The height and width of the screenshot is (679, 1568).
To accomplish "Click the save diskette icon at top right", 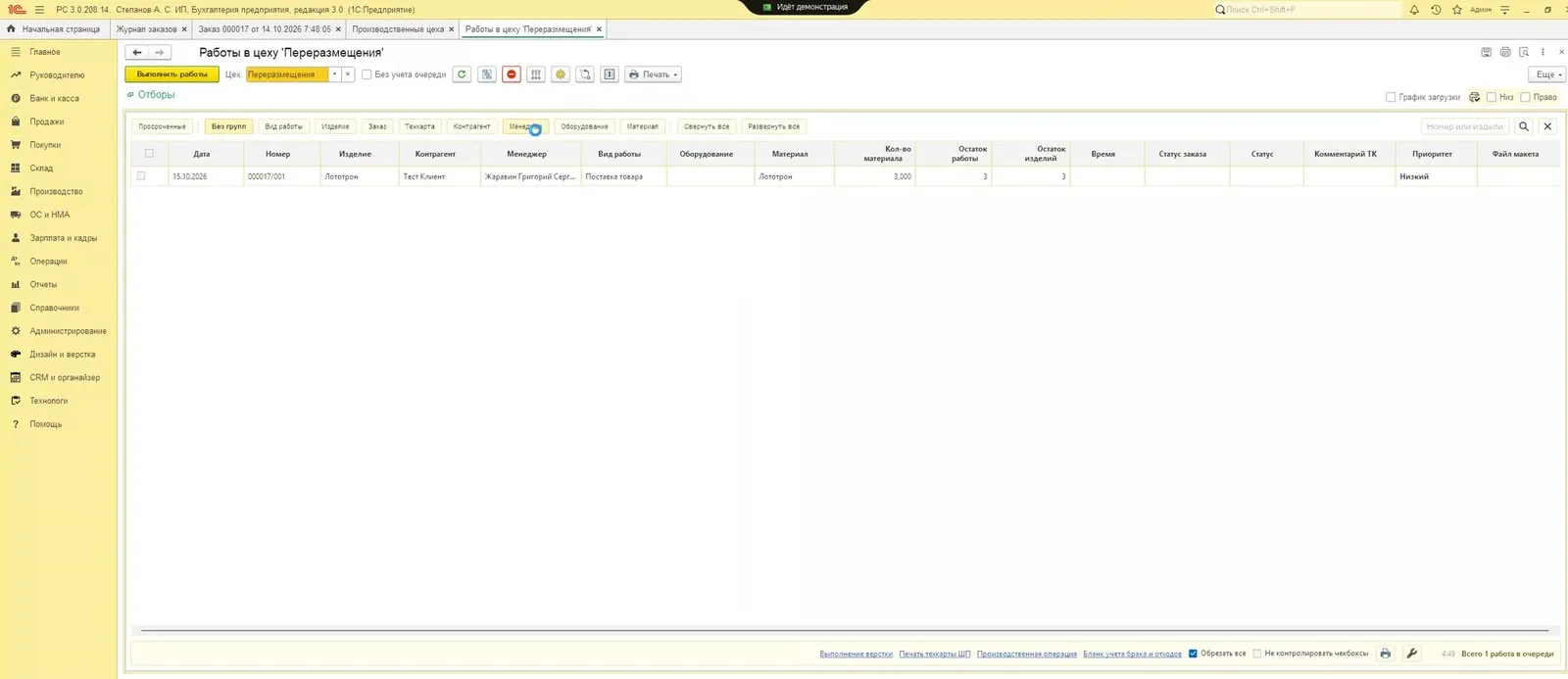I will pos(1487,52).
